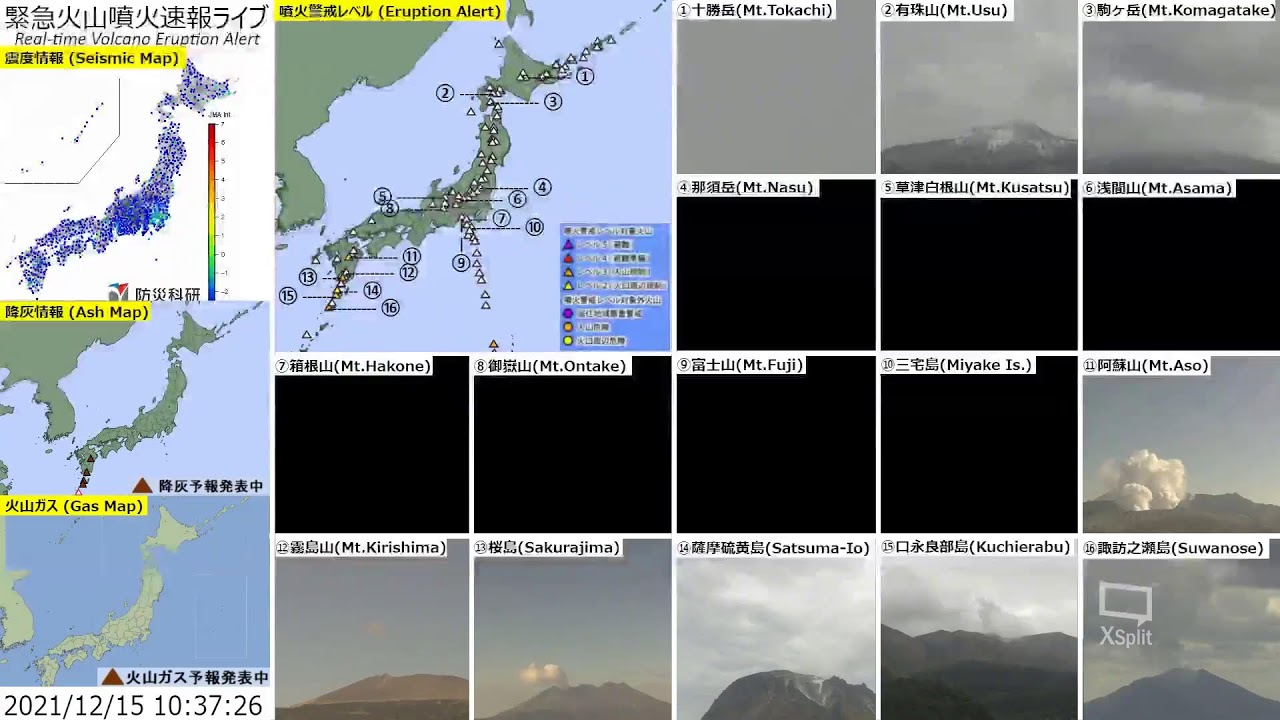Click the seismic intensity color scale bar
1280x720 pixels.
(212, 210)
